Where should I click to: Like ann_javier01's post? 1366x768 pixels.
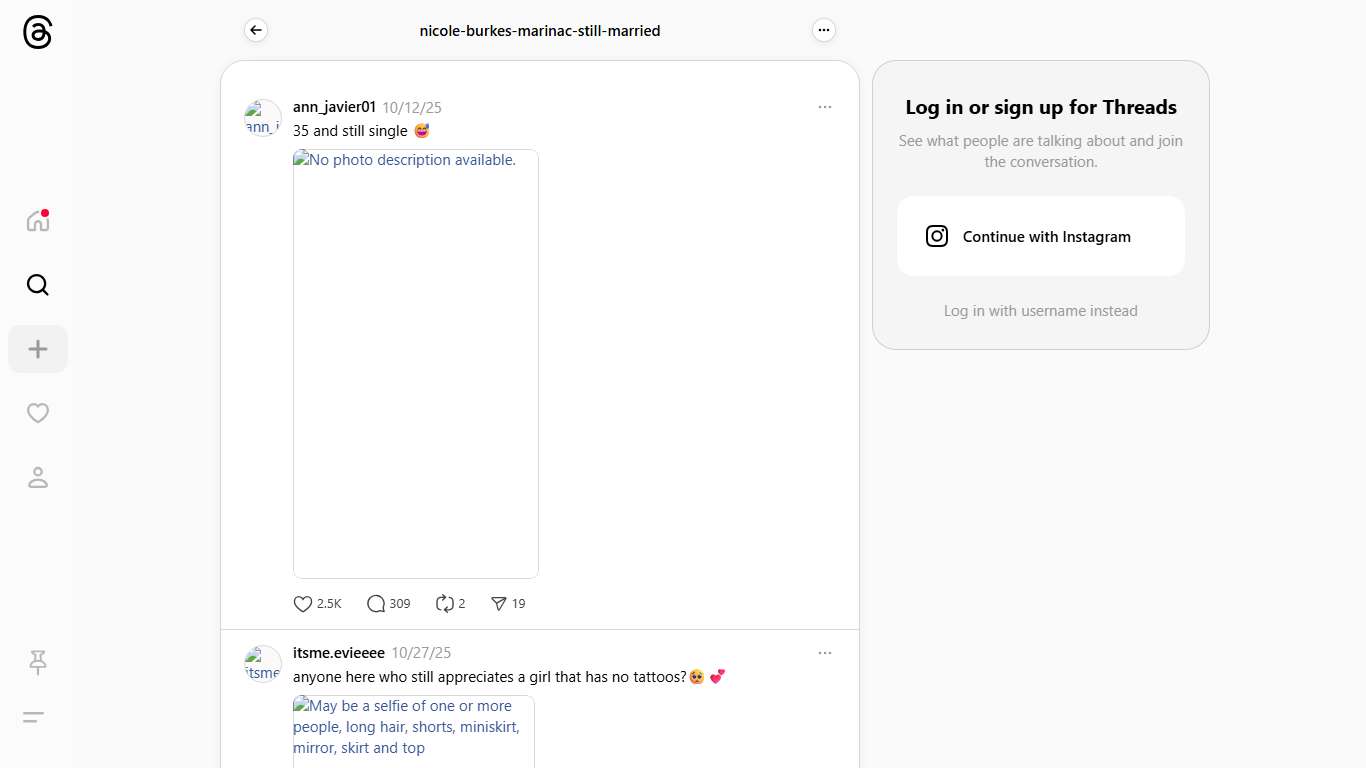(x=303, y=604)
